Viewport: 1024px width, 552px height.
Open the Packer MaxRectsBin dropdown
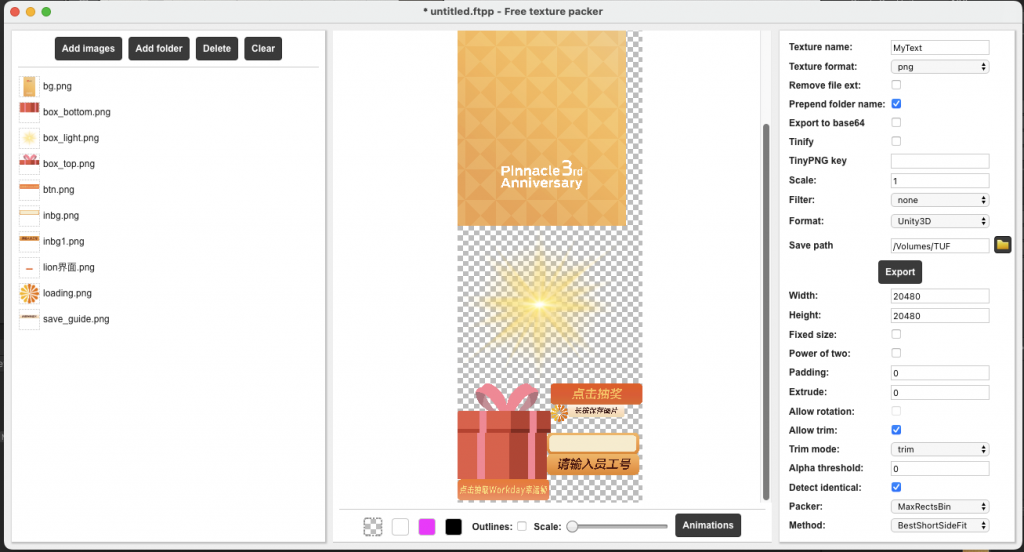[939, 507]
